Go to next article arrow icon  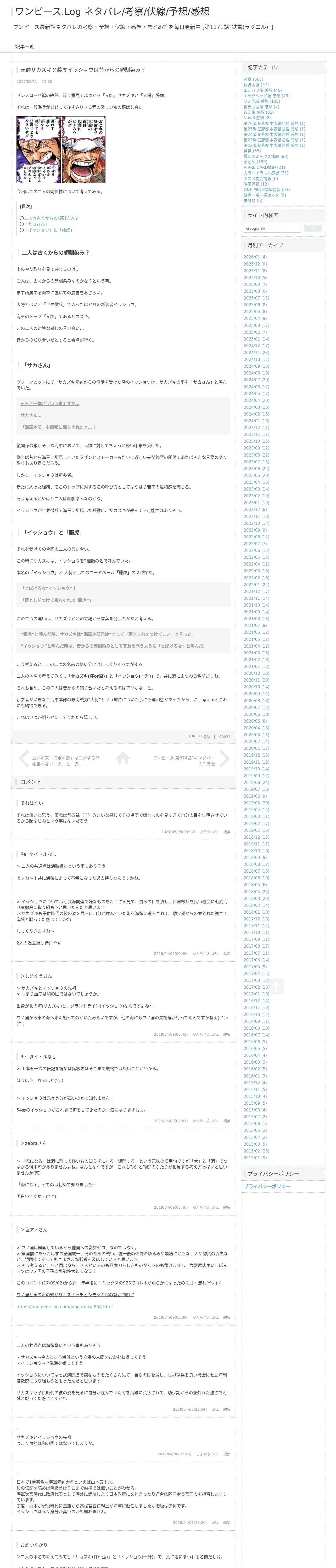(x=225, y=758)
